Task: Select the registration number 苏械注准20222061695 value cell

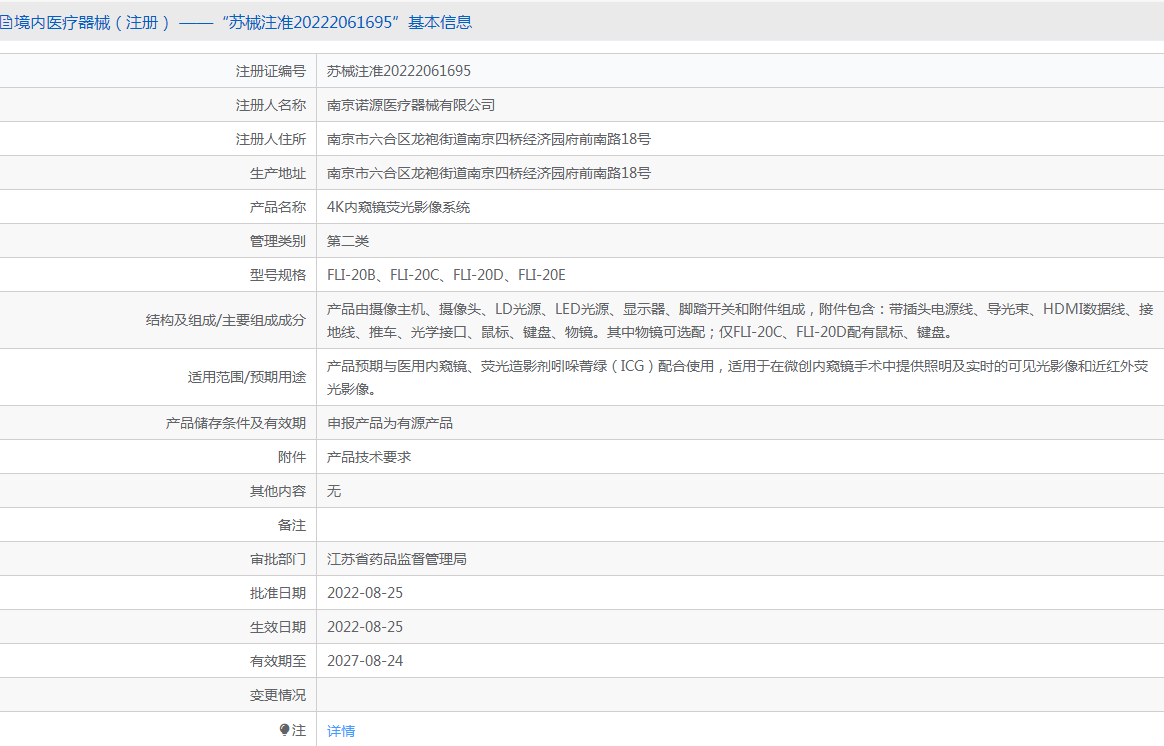Action: coord(399,71)
